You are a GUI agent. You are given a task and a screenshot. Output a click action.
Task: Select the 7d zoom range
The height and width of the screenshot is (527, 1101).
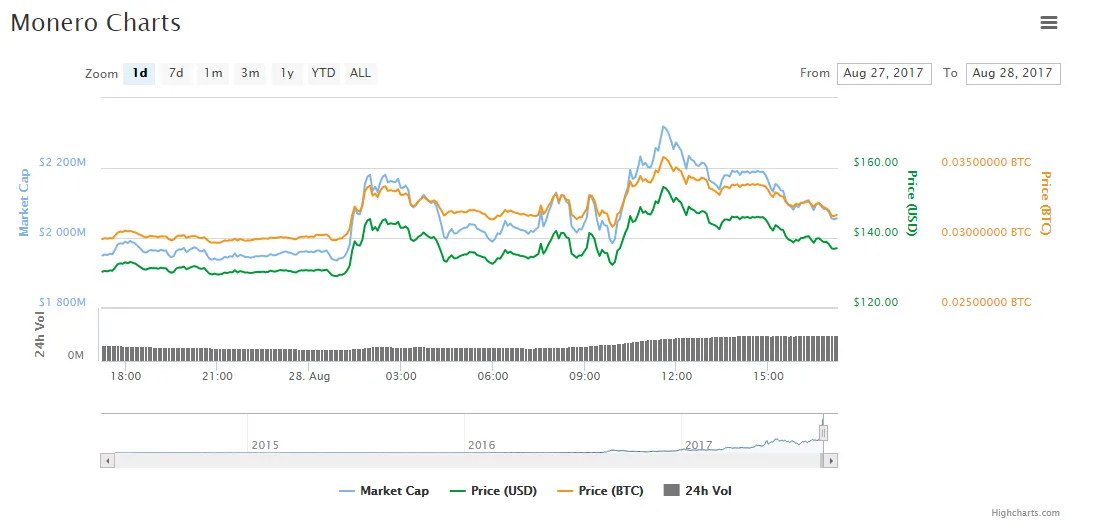click(x=176, y=73)
